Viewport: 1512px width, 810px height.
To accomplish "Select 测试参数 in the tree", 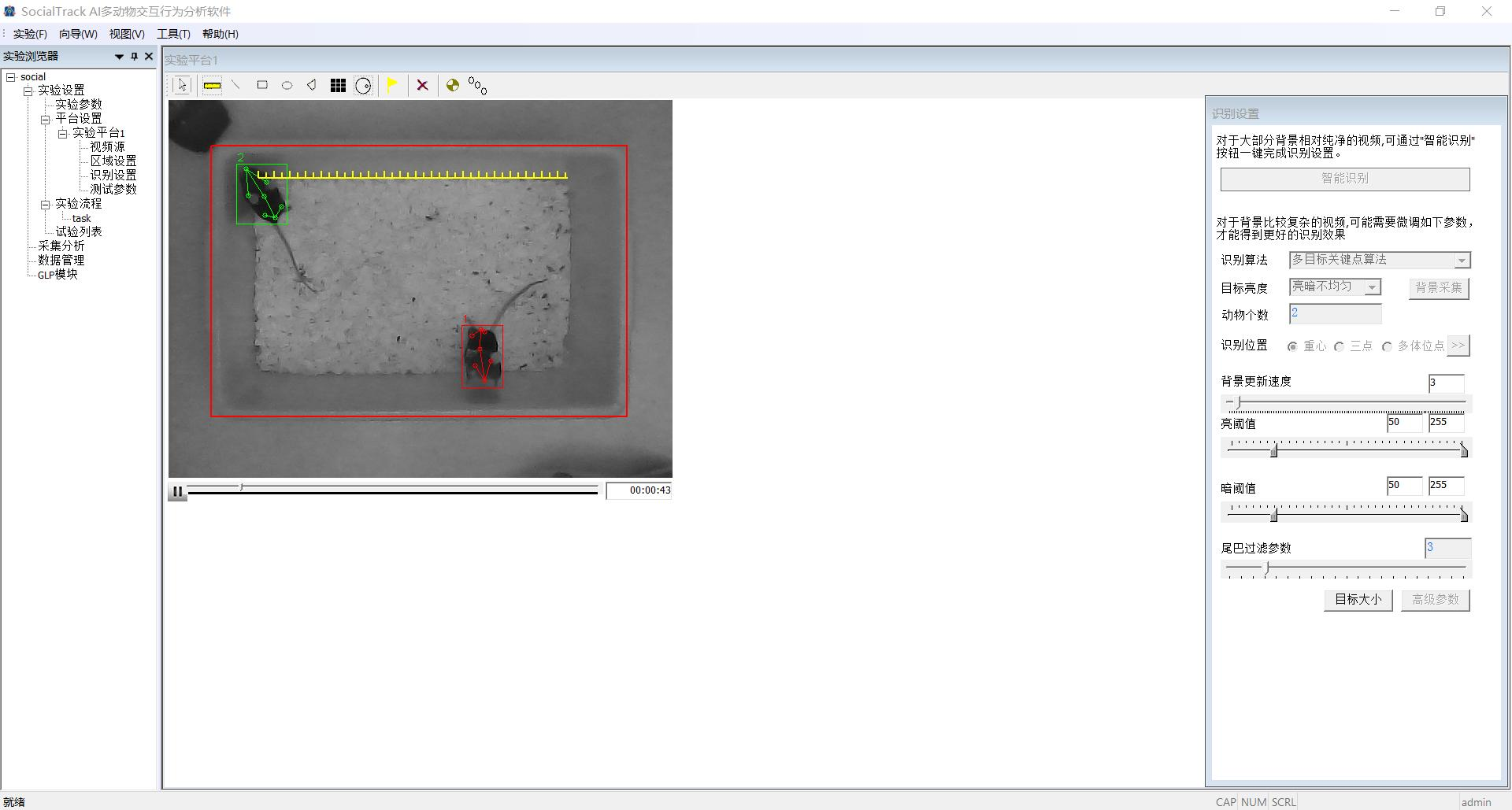I will click(x=113, y=190).
